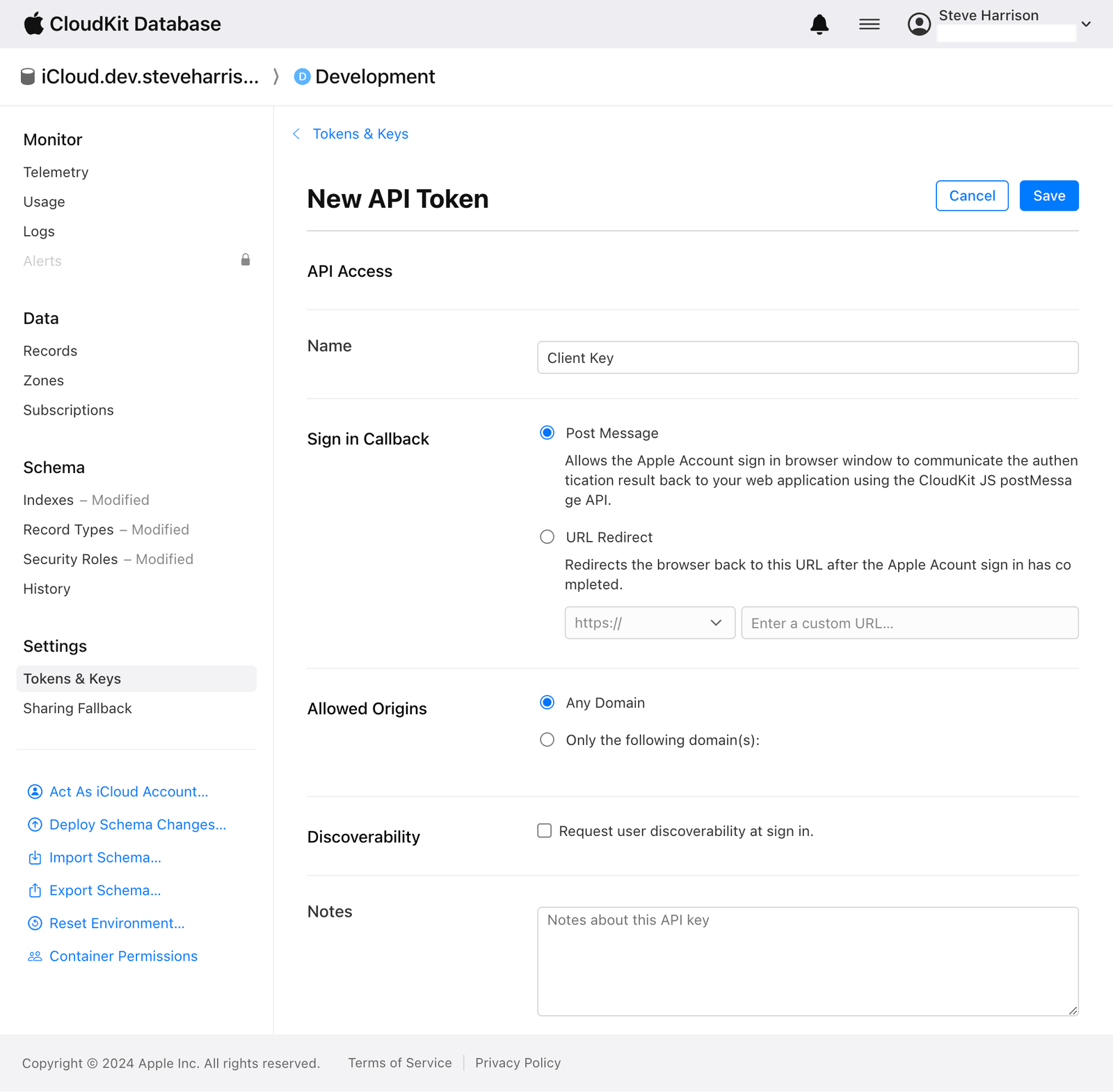Click Reset Environment
1113x1092 pixels.
pos(116,923)
